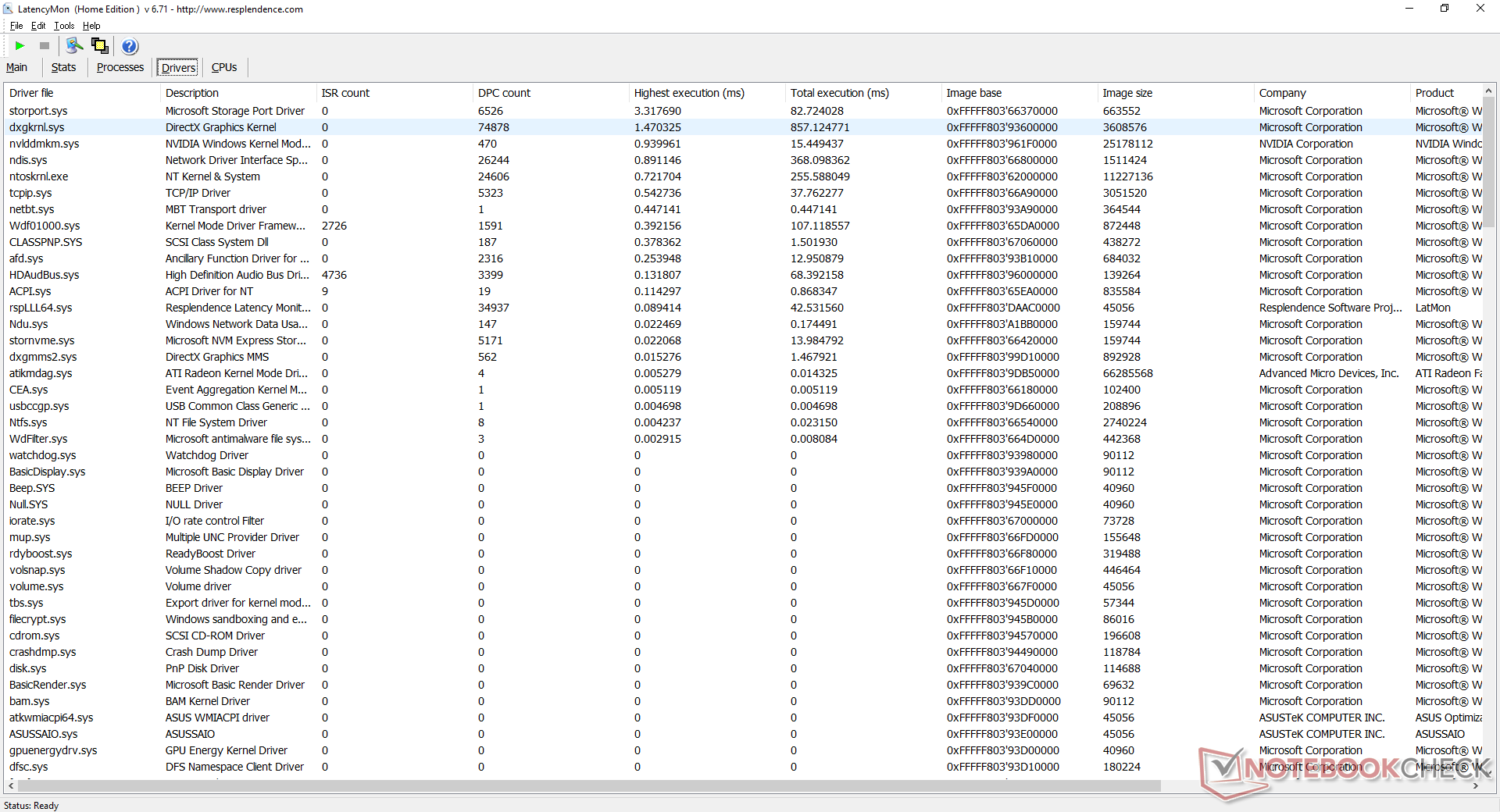
Task: Open the Tools menu
Action: pos(64,26)
